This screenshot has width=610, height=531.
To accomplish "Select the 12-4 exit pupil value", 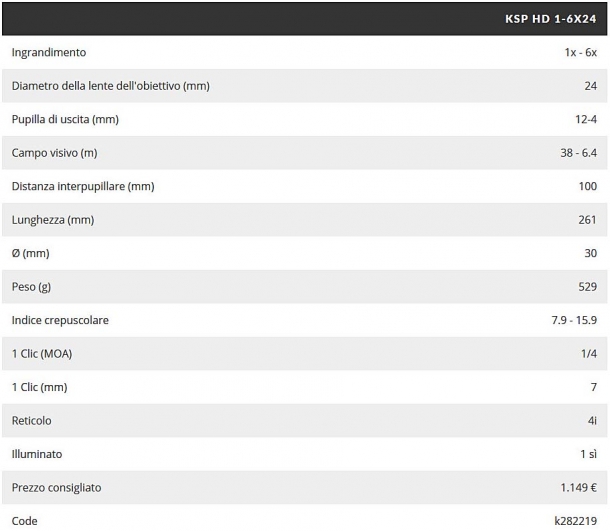I will 586,119.
